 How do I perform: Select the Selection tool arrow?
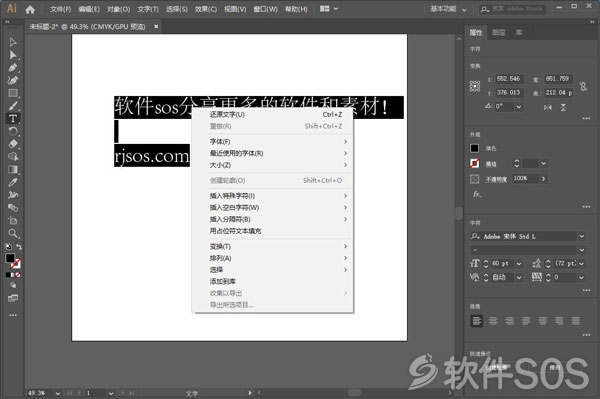click(13, 42)
